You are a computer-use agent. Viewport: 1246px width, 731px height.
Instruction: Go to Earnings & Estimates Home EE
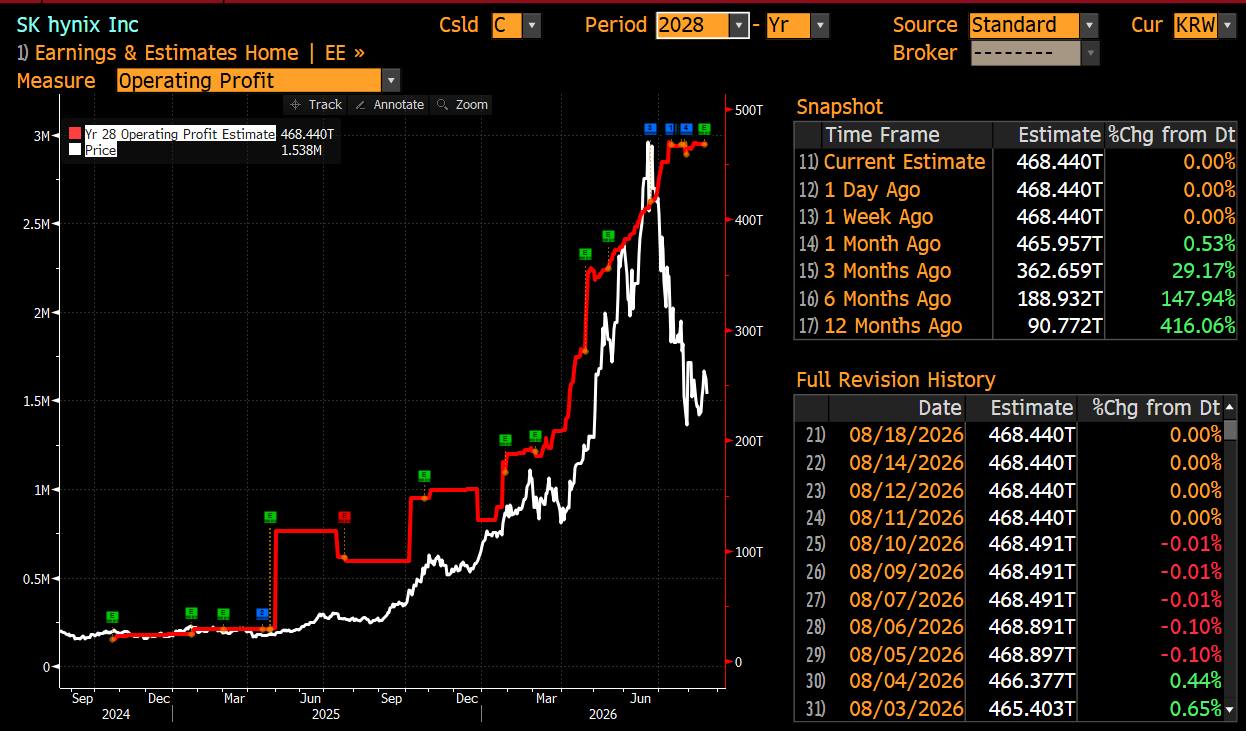click(190, 53)
